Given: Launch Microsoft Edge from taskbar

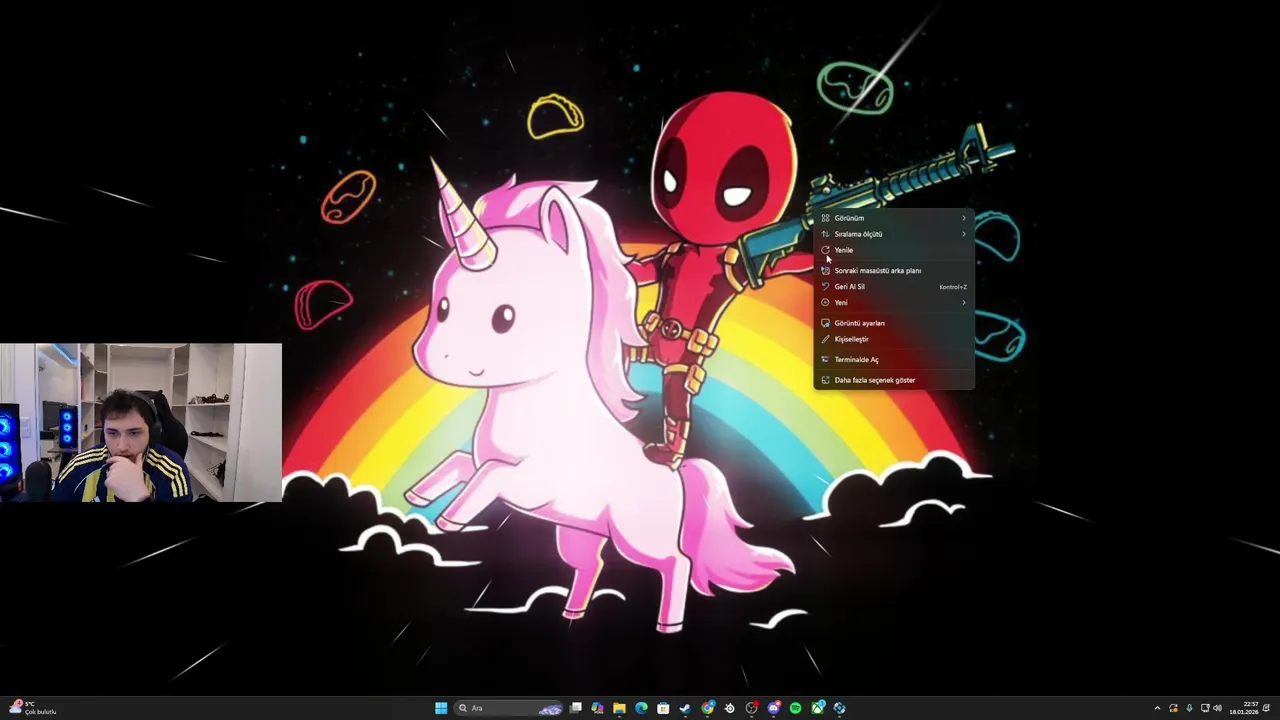Looking at the screenshot, I should pos(641,708).
